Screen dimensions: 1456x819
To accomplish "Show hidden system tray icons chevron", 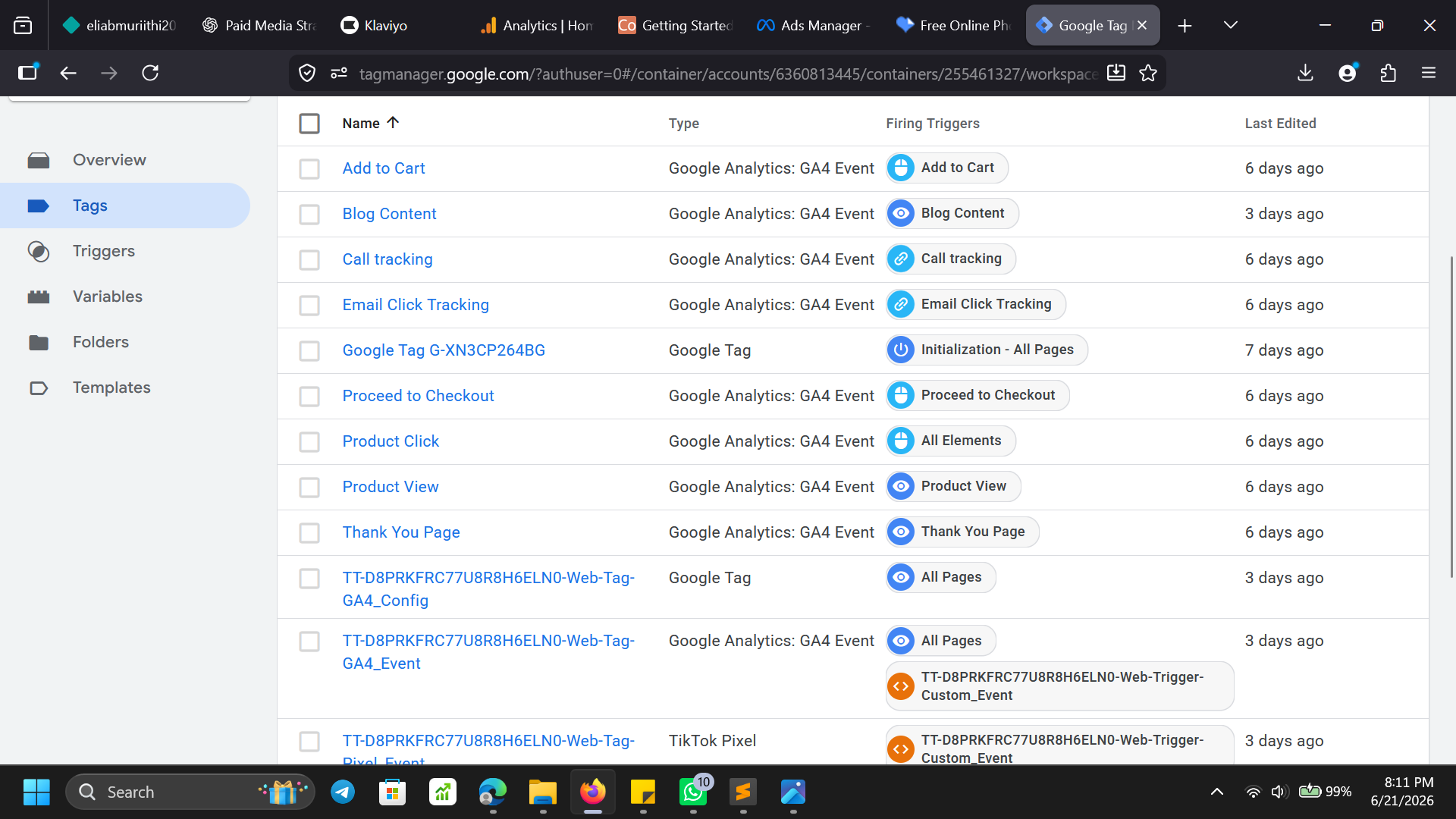I will 1217,792.
